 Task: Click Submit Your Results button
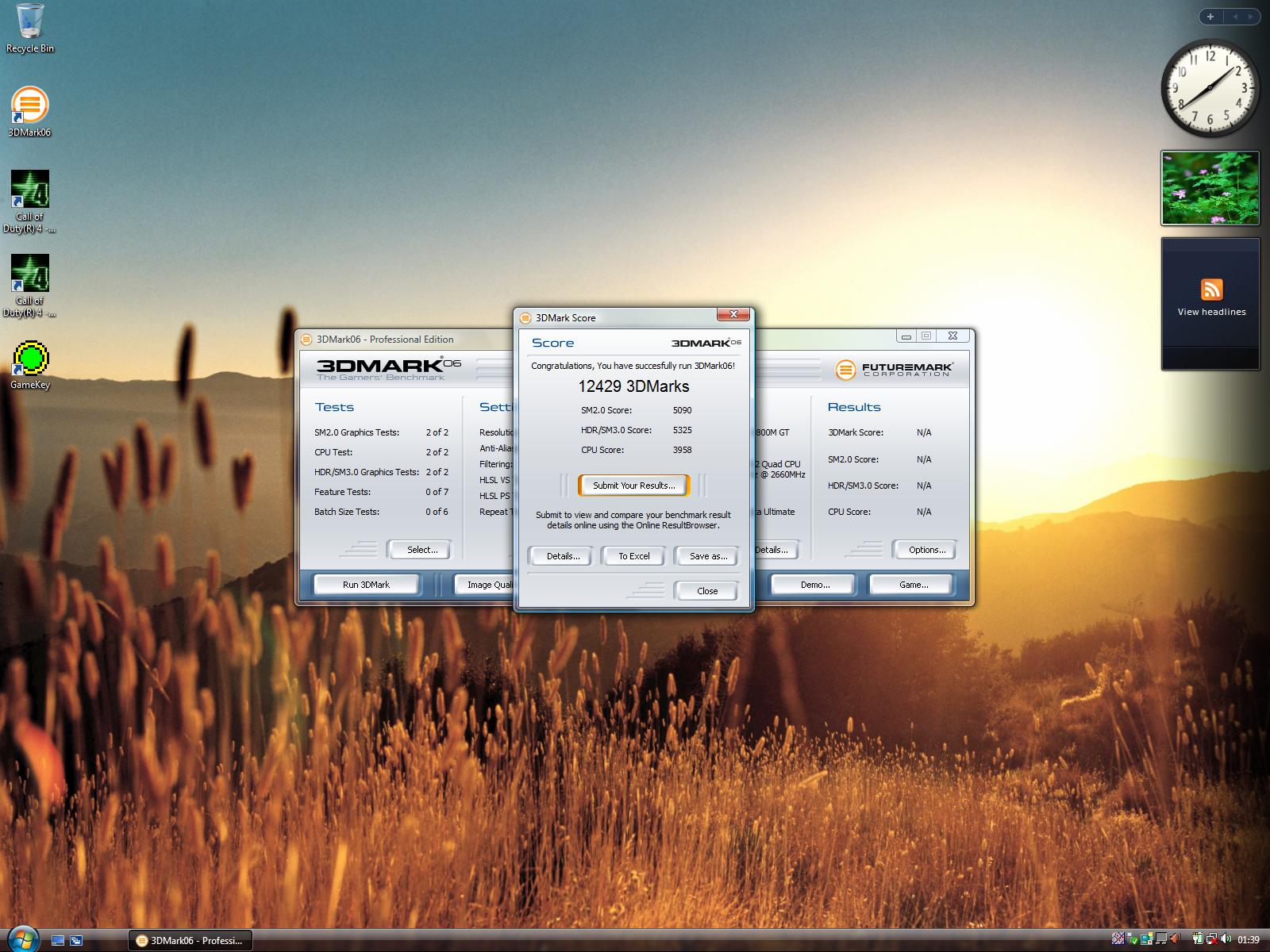coord(633,486)
